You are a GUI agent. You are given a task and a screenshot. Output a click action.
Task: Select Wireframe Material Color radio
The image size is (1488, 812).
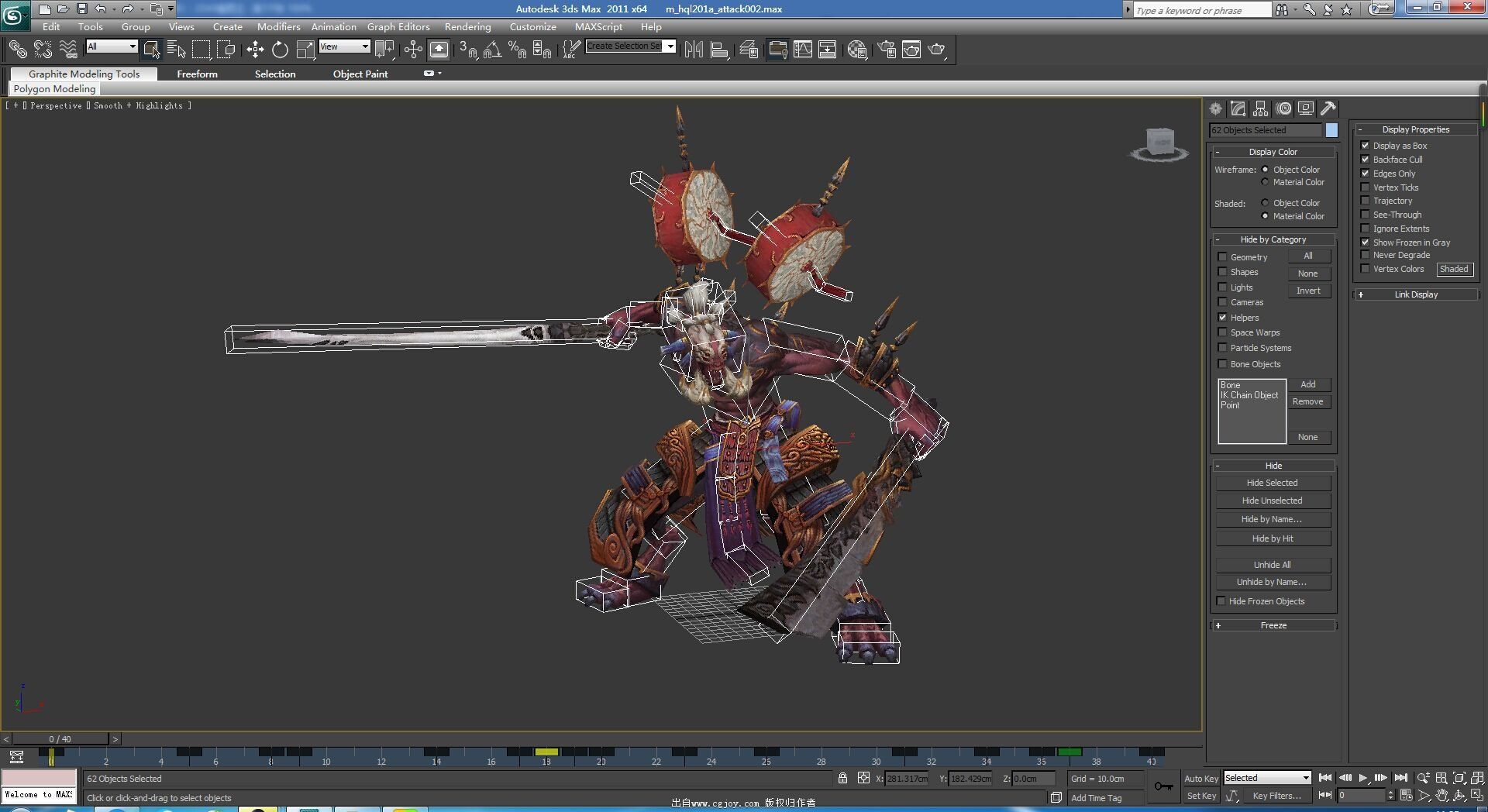(x=1266, y=182)
